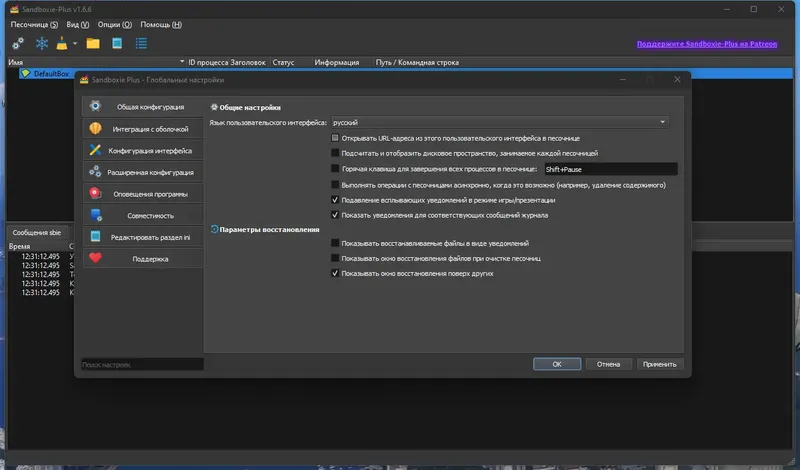Click the Общие настройки heading icon
Screen dimensions: 800x470
[x=214, y=107]
